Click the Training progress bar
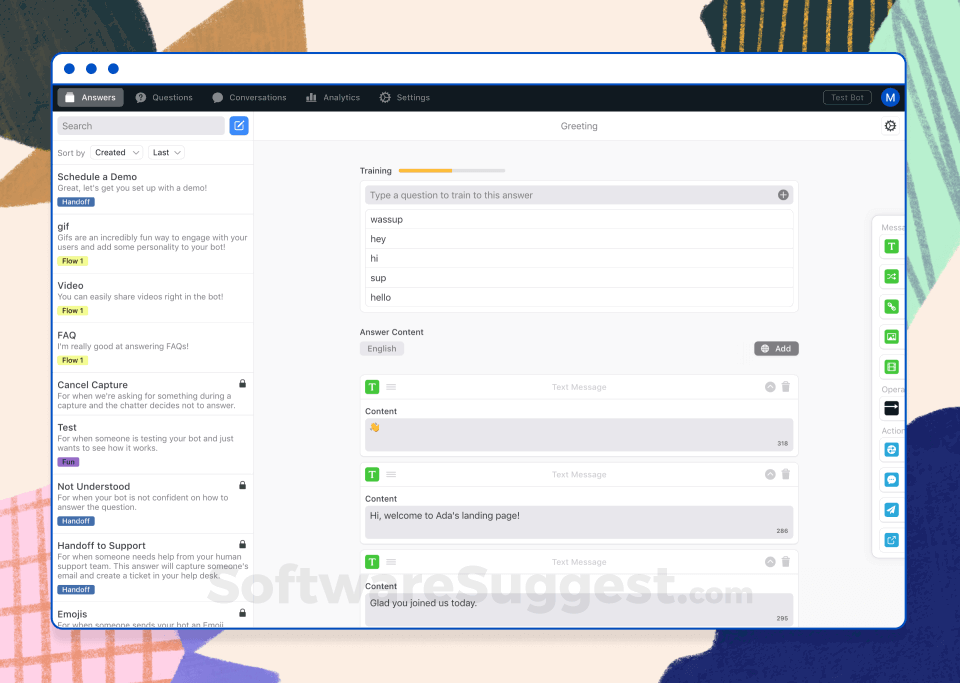The image size is (960, 683). tap(450, 171)
